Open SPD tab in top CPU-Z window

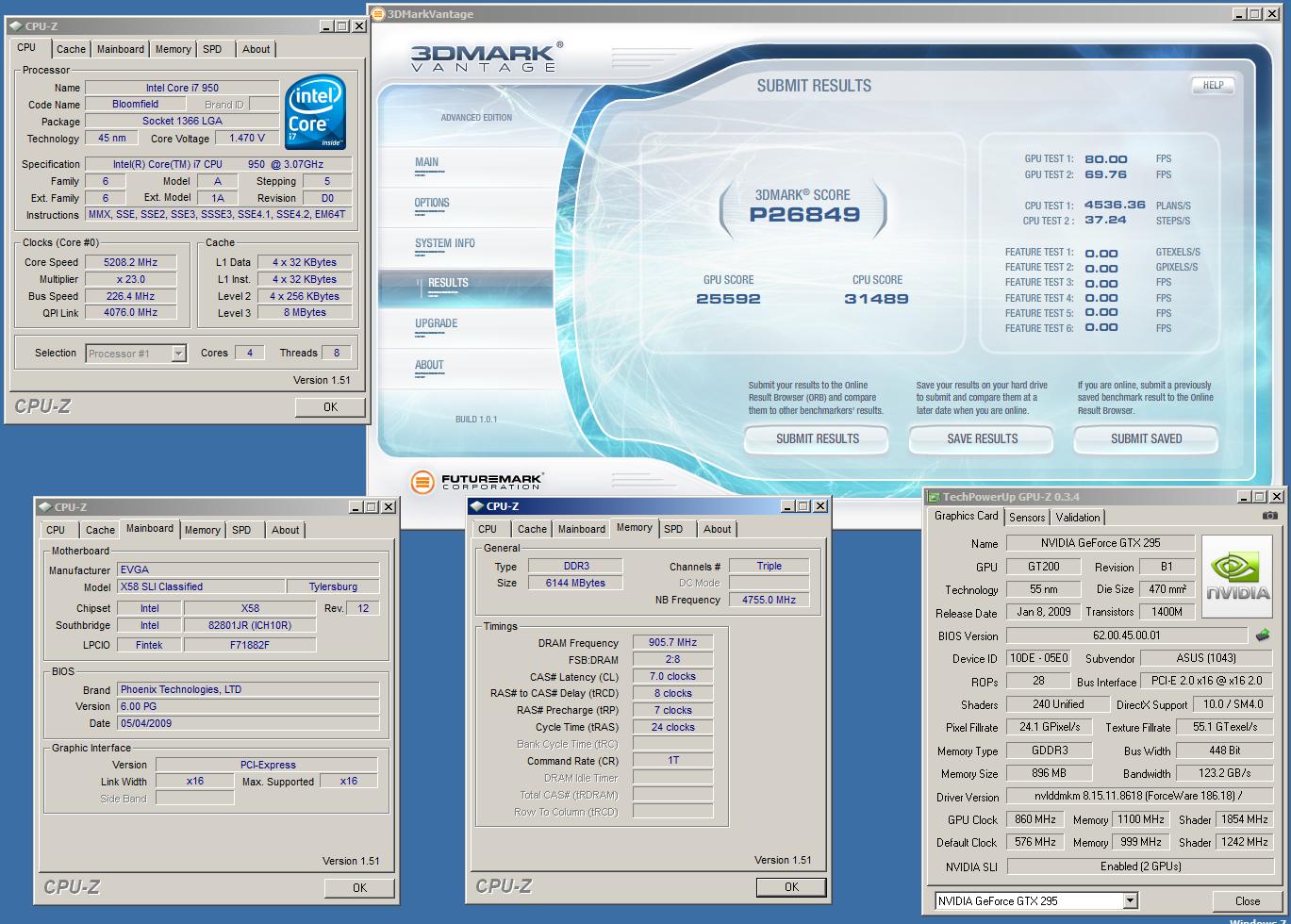tap(212, 49)
